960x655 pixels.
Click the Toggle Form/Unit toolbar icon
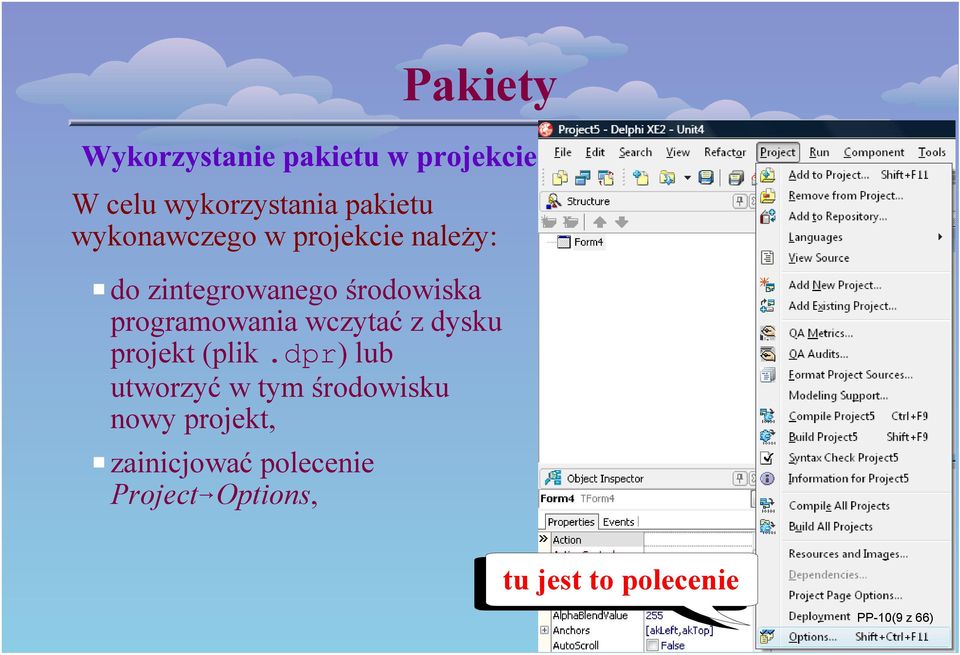[x=606, y=178]
